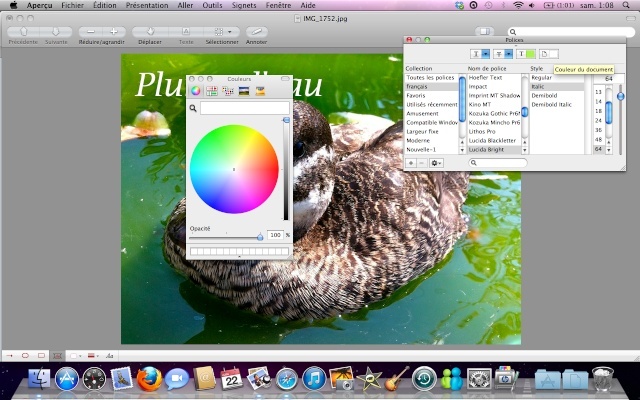Expand the Sélectionner tool dropdown
Viewport: 640px width, 400px height.
tap(231, 32)
